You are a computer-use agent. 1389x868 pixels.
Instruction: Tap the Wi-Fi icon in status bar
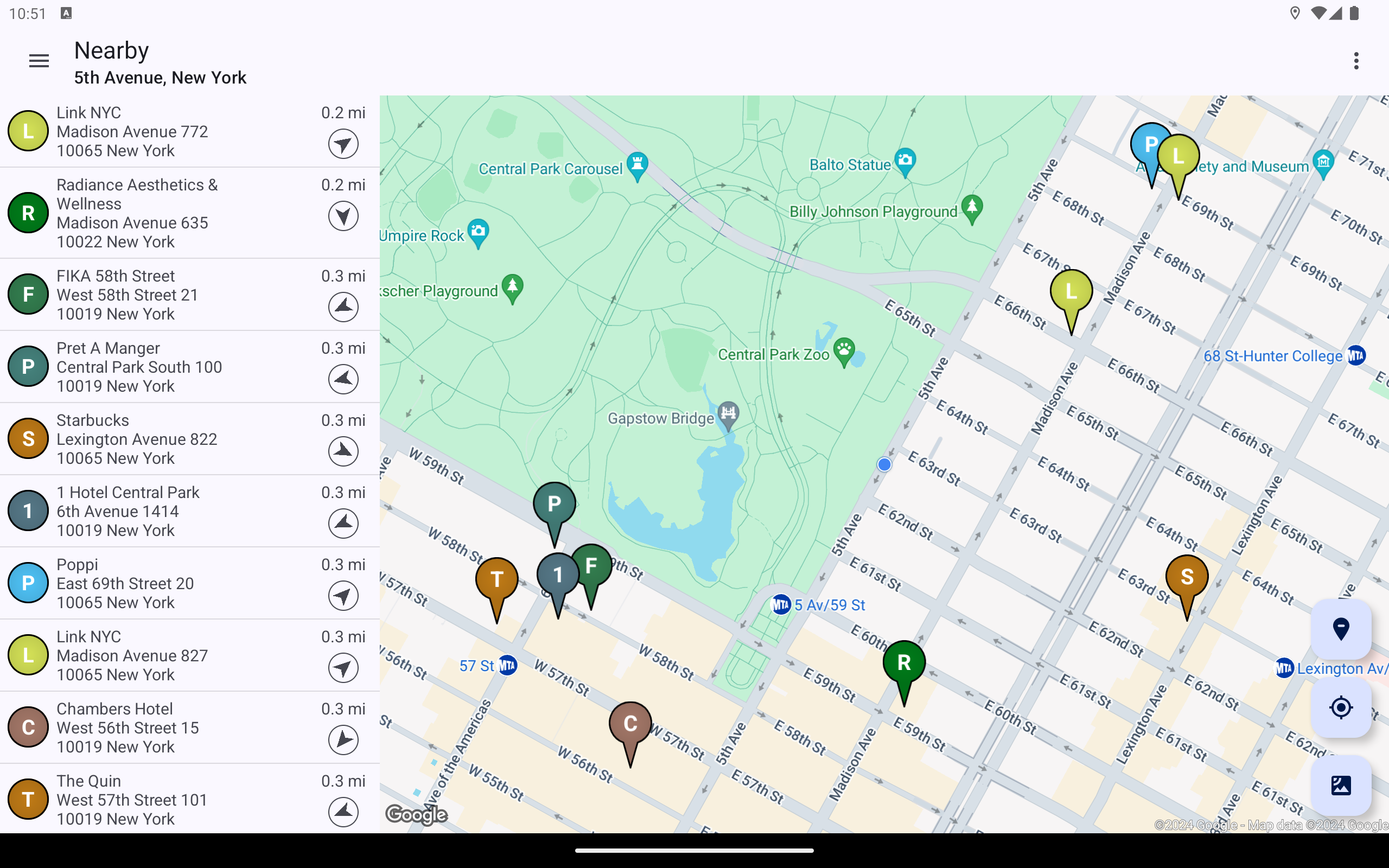1319,13
